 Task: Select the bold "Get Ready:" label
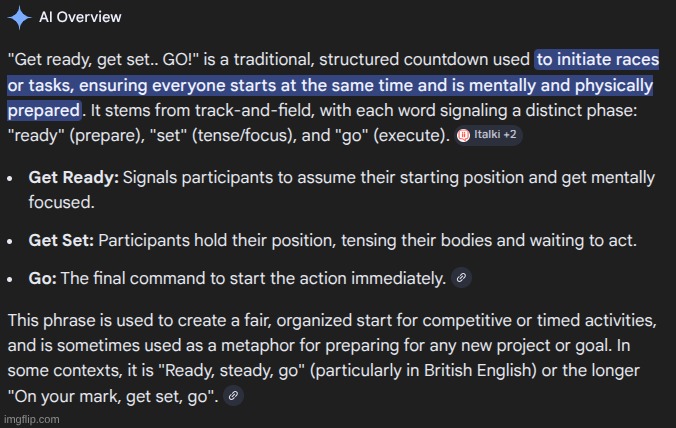[73, 178]
